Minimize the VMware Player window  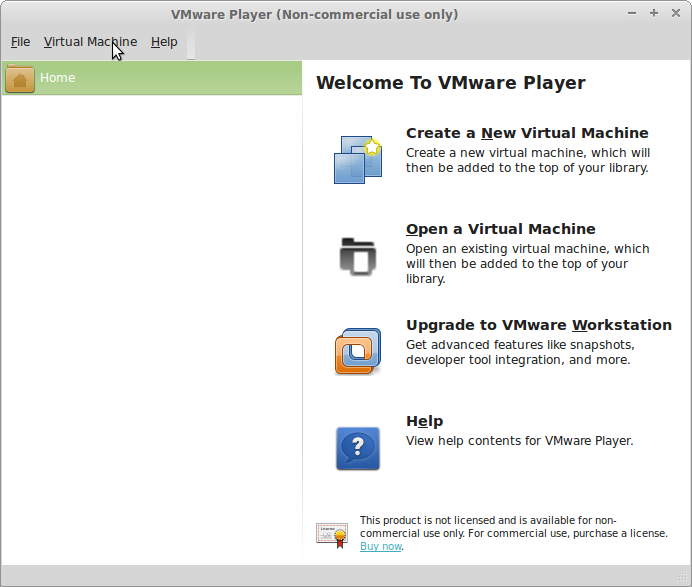point(632,13)
